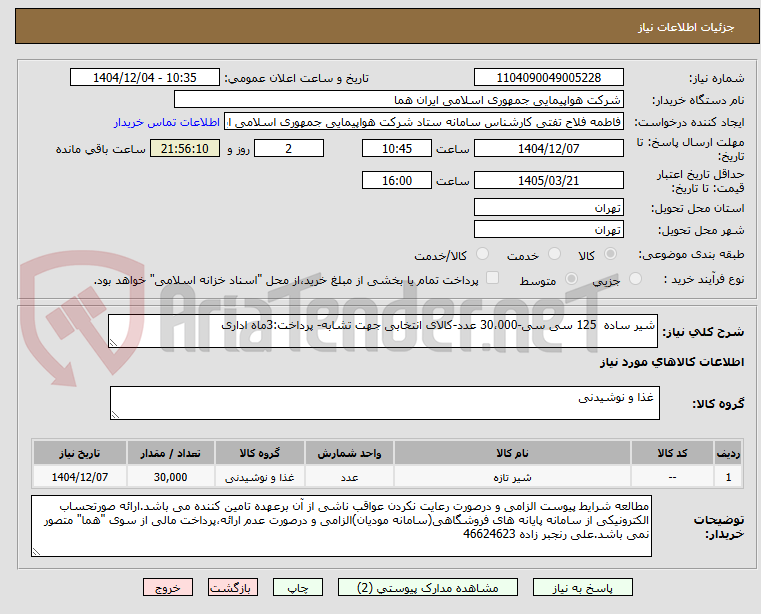Click the request creator name field

point(424,122)
